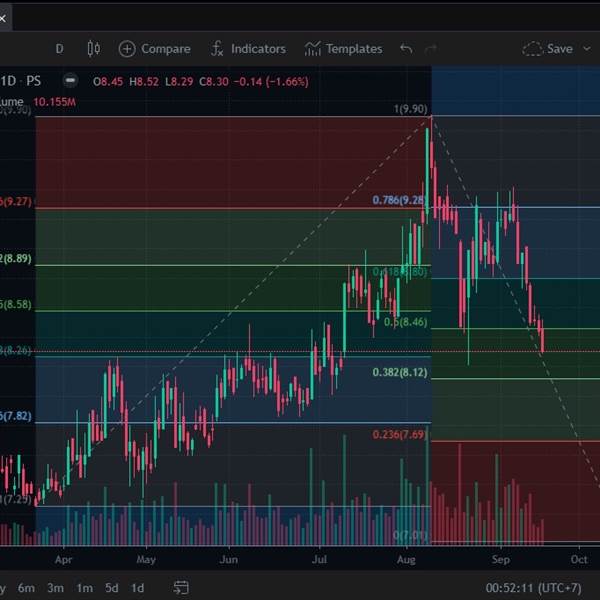Click the H8.52 high price value
The image size is (600, 600).
[143, 82]
